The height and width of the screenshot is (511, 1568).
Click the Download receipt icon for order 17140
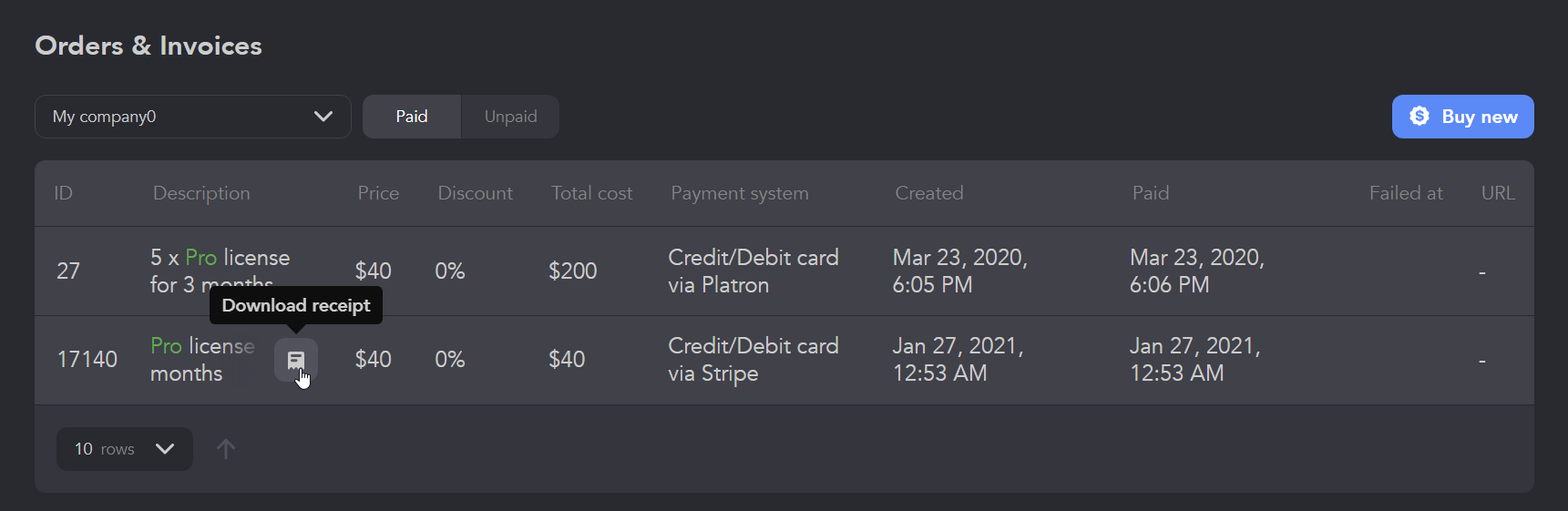(296, 360)
